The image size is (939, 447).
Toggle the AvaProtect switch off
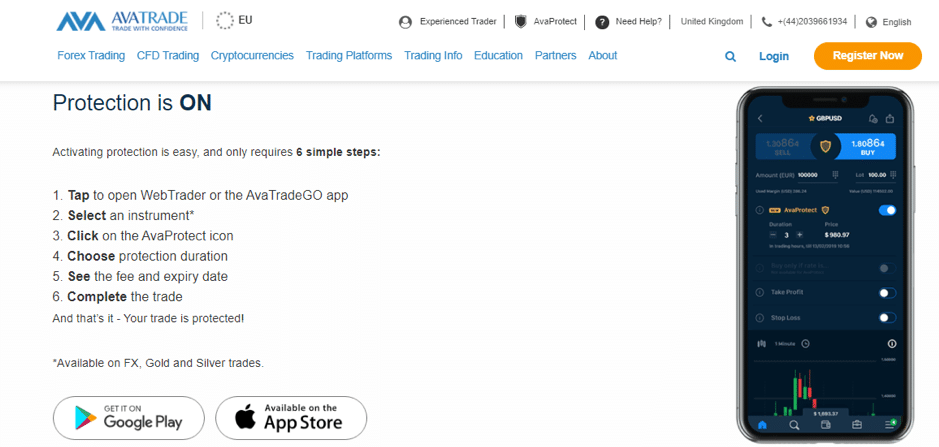click(887, 210)
